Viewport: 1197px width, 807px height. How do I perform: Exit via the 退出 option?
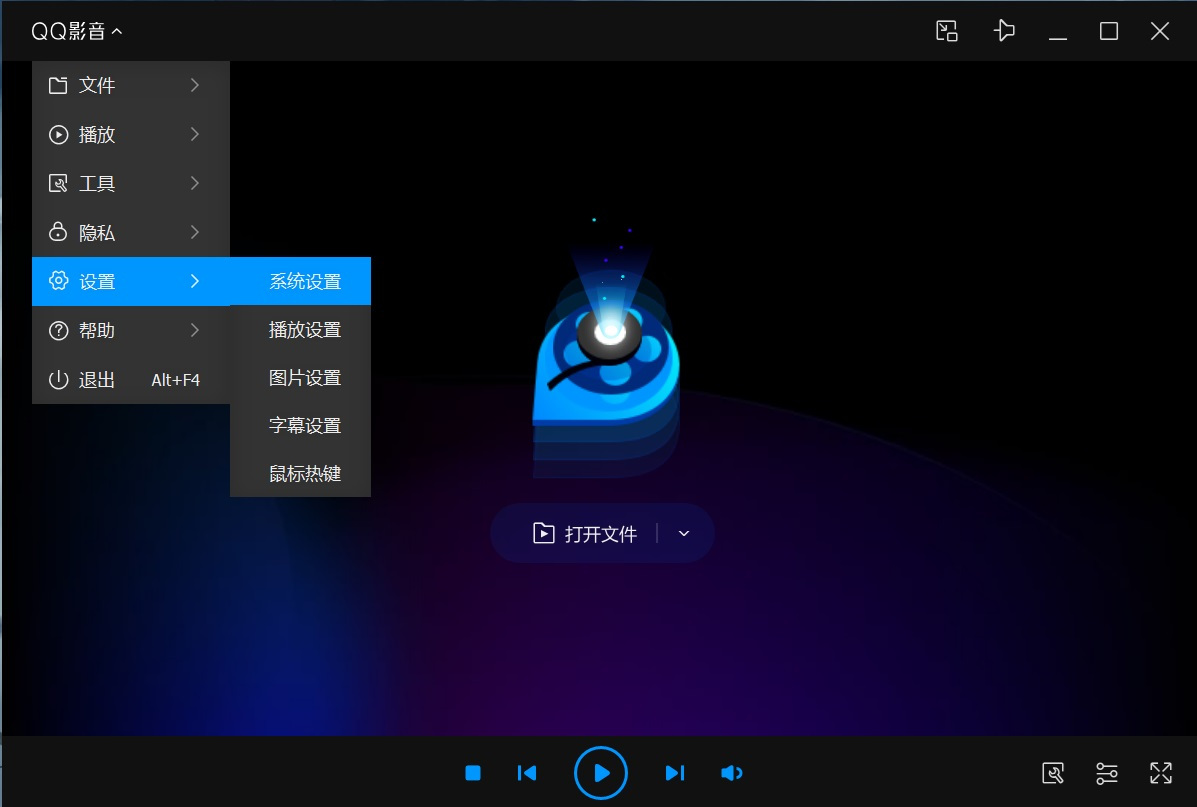(x=97, y=379)
